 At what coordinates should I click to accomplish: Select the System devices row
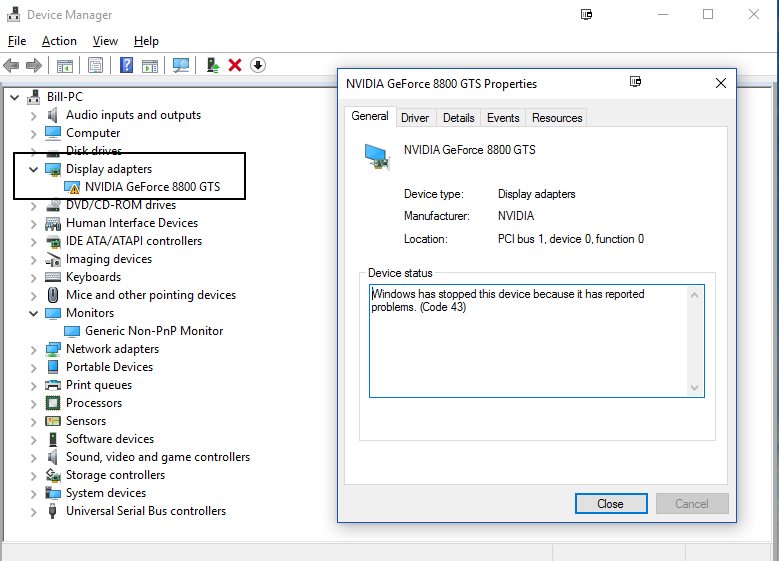click(x=106, y=493)
